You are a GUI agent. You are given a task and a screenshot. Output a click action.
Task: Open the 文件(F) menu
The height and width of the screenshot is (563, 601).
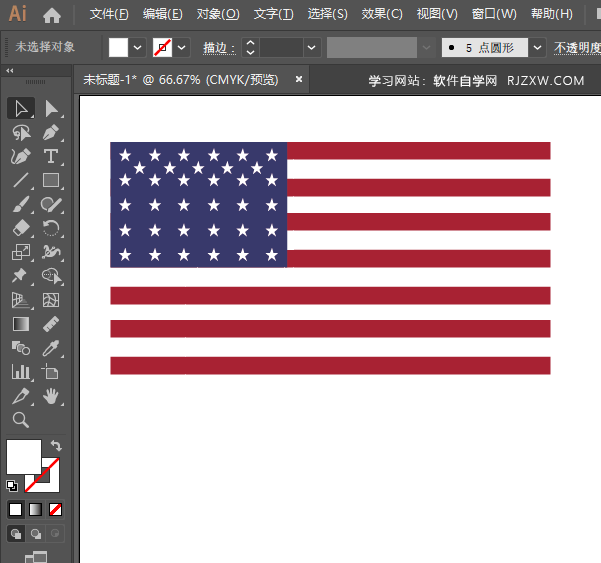point(109,14)
